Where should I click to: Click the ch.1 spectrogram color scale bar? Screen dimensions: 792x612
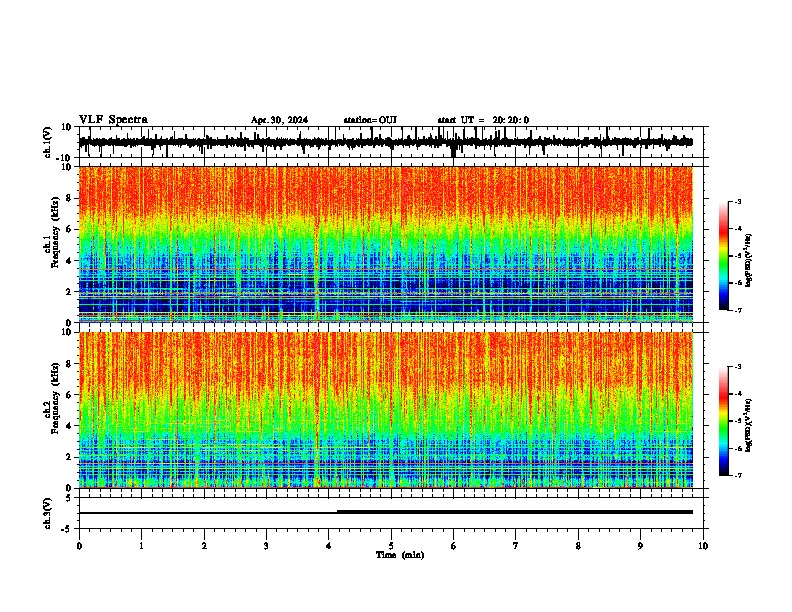click(723, 256)
